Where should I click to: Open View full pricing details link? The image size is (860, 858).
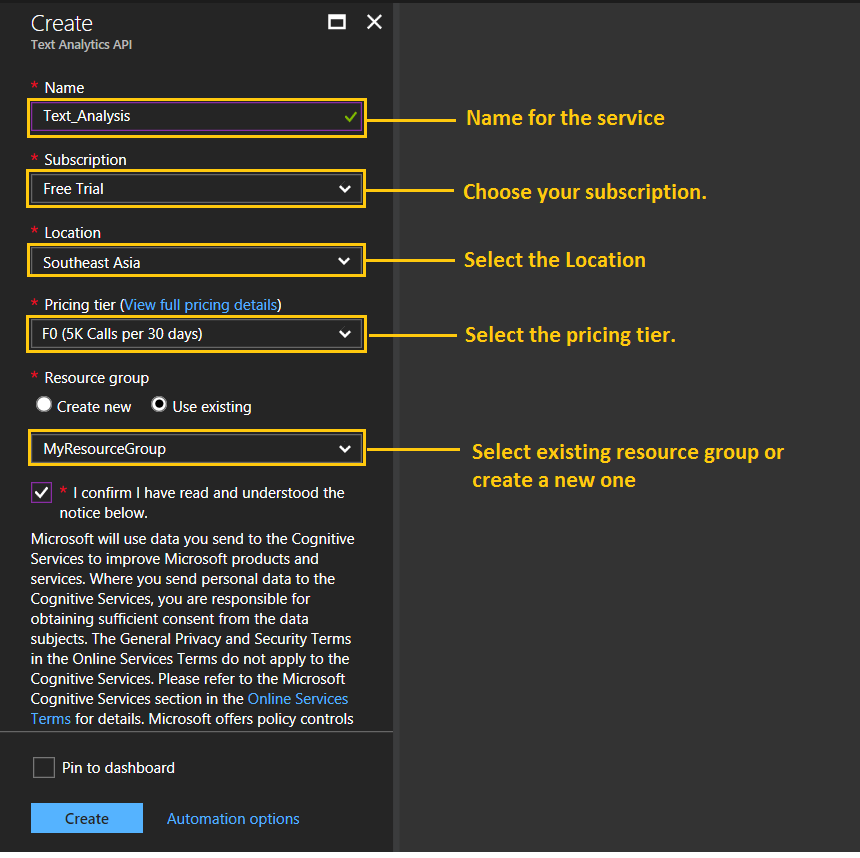[201, 305]
